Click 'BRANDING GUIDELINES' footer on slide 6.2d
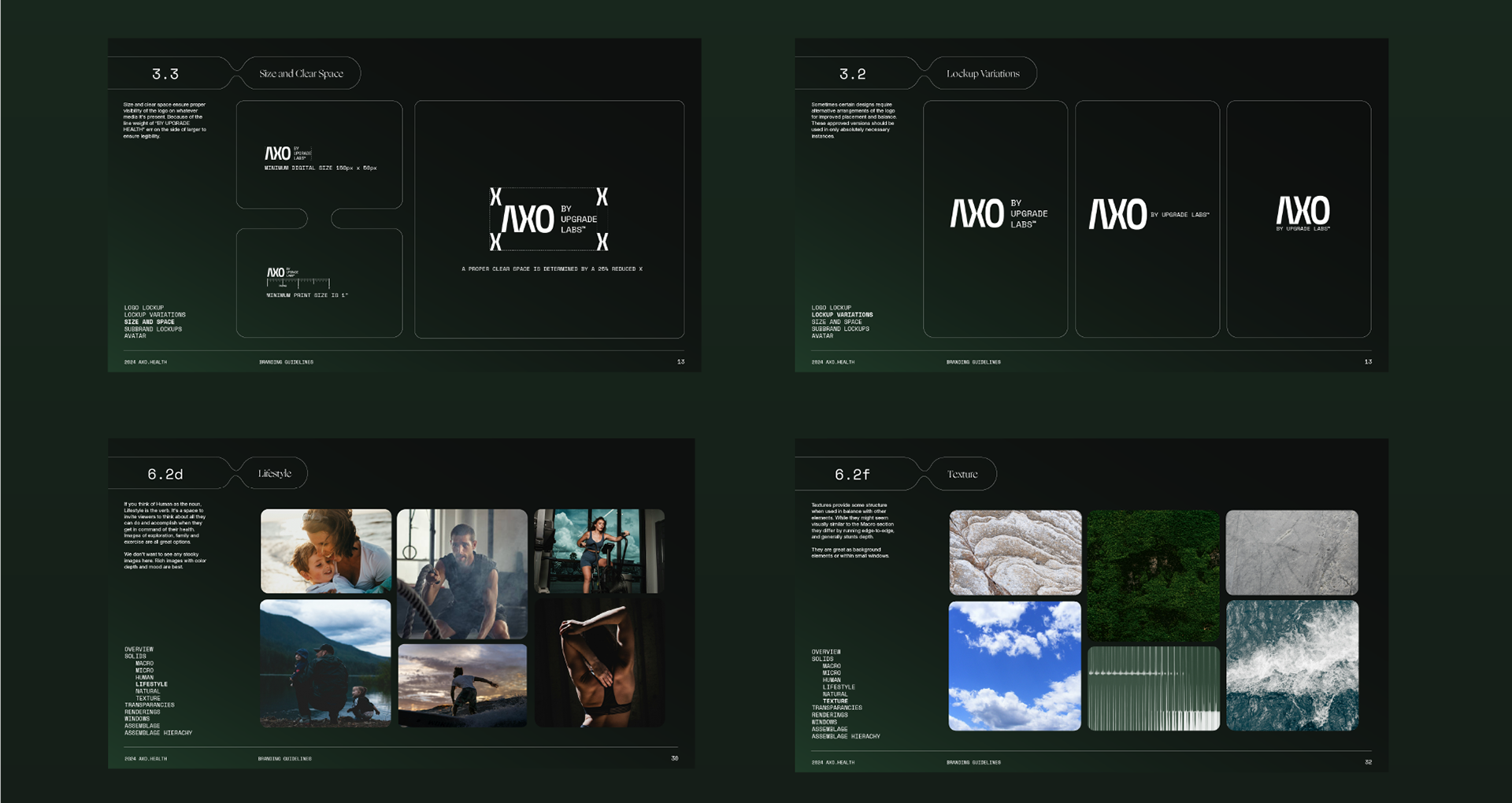 (285, 759)
